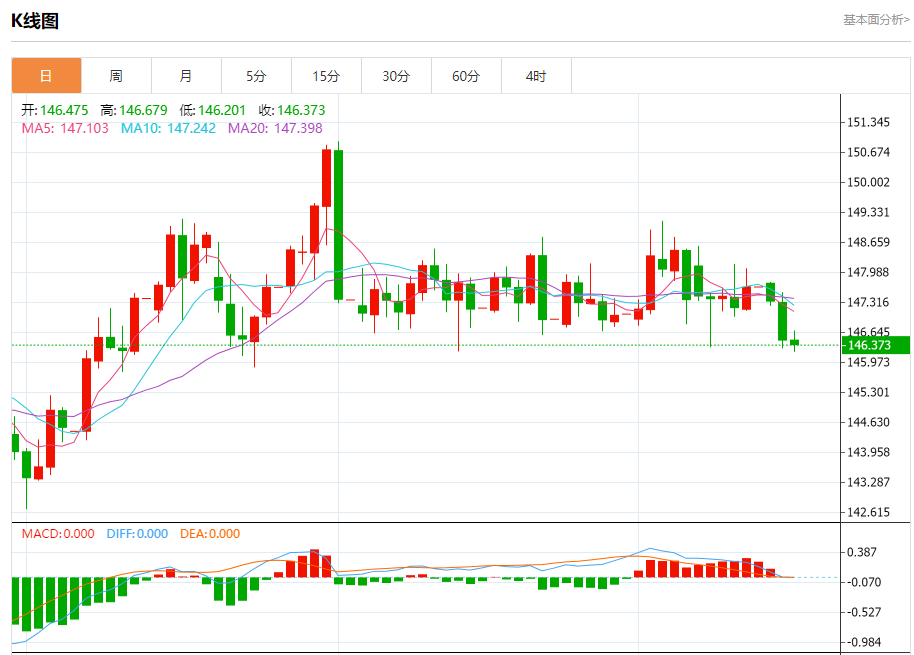Click the MA10: 147.242 indicator label

coord(168,128)
